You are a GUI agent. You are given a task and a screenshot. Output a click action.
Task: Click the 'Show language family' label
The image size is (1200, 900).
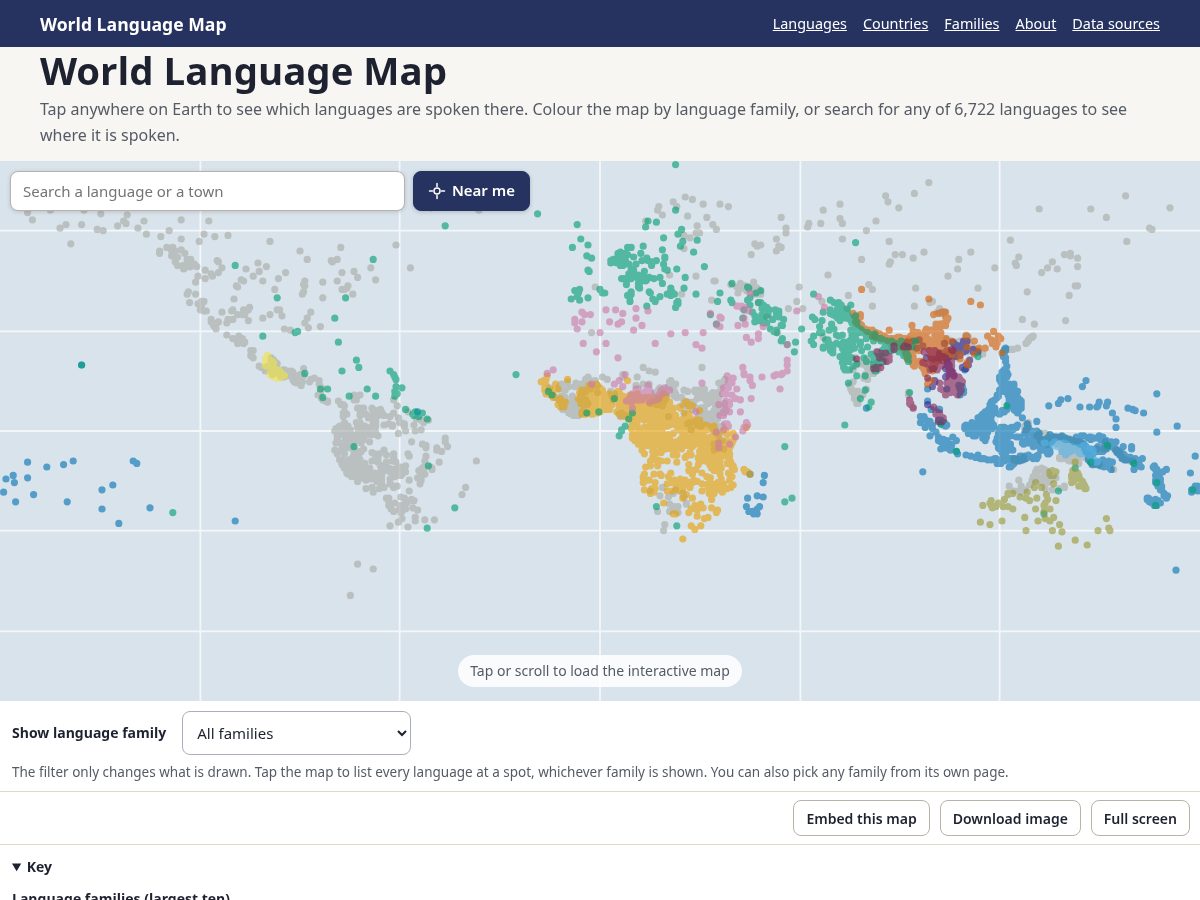89,733
